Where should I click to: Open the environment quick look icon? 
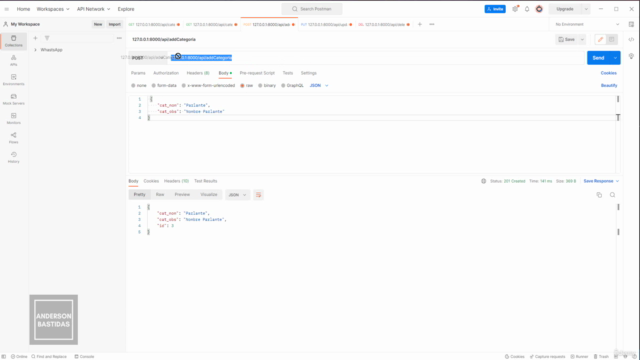pos(631,24)
